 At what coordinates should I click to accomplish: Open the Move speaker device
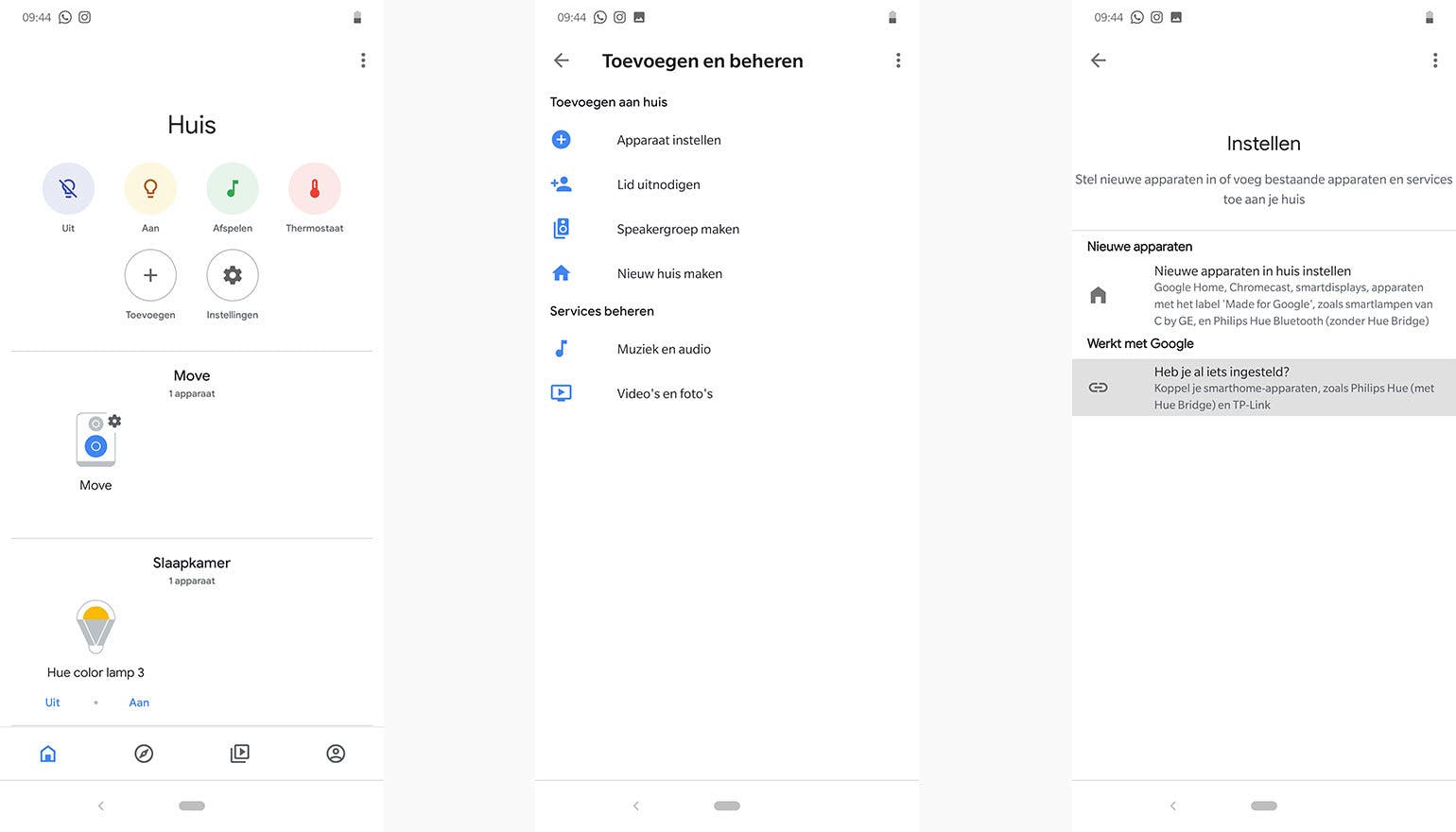[95, 442]
